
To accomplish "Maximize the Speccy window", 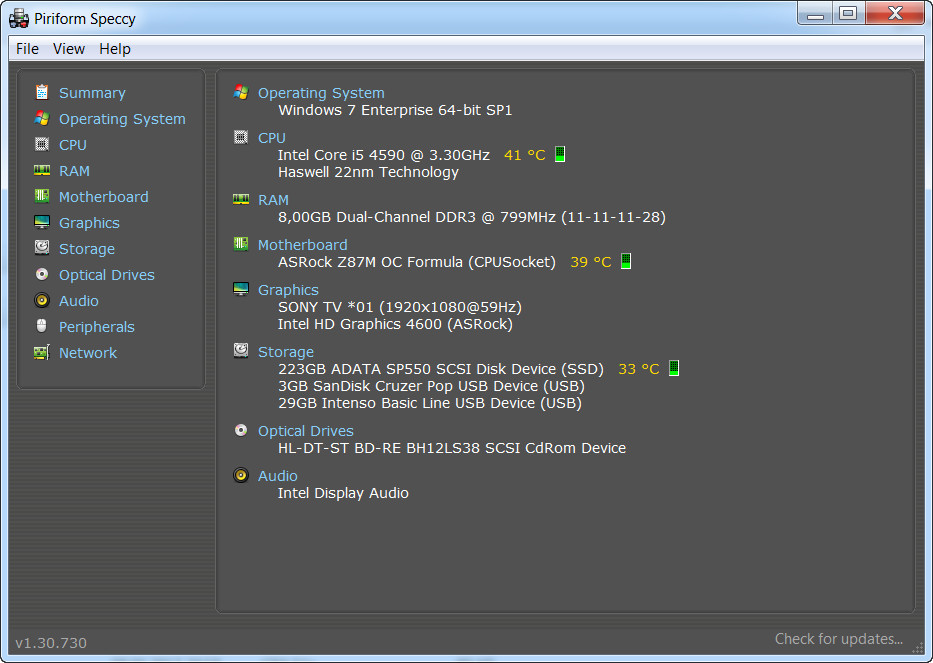I will [x=848, y=13].
